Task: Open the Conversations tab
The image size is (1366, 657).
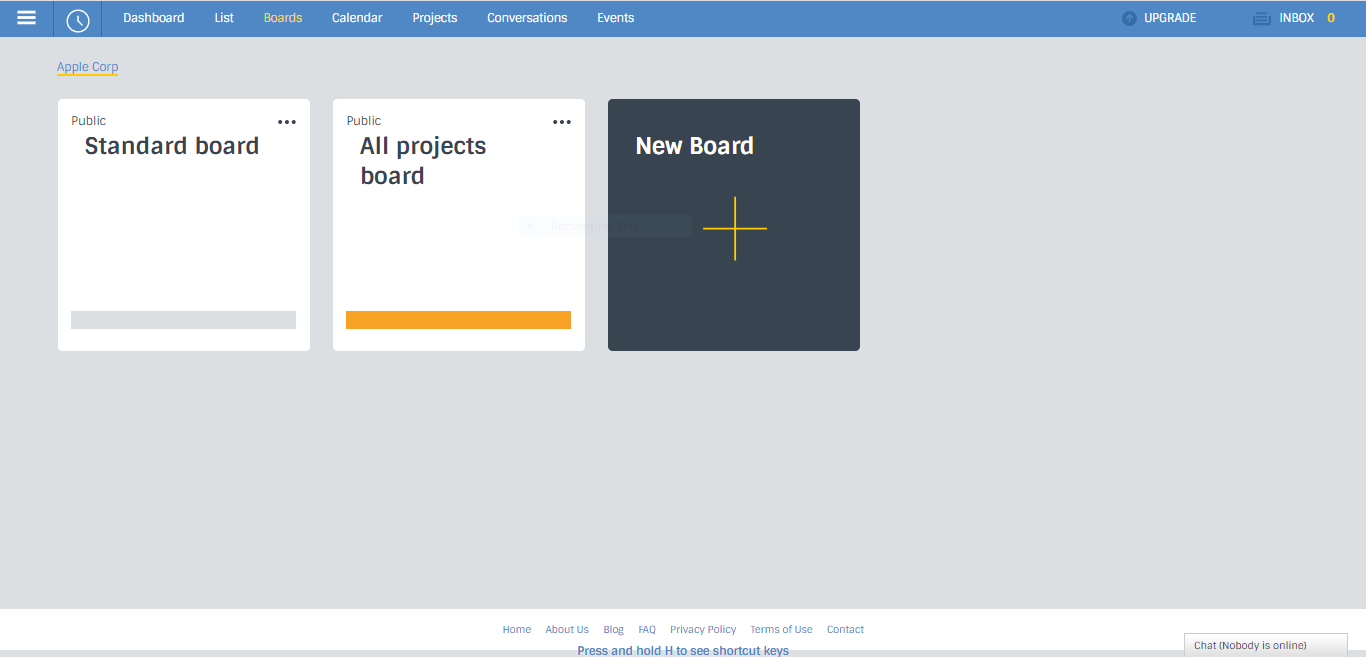Action: pos(527,18)
